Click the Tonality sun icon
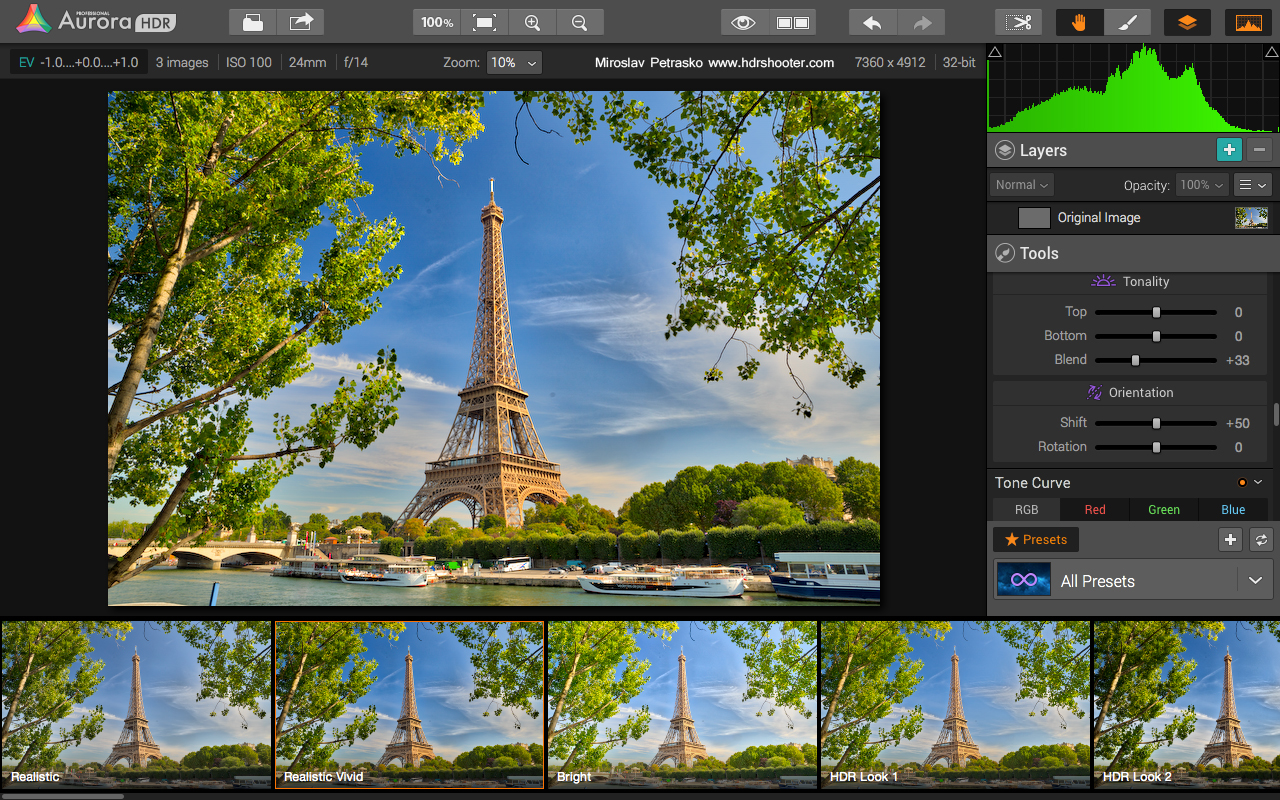This screenshot has width=1280, height=800. (x=1103, y=281)
